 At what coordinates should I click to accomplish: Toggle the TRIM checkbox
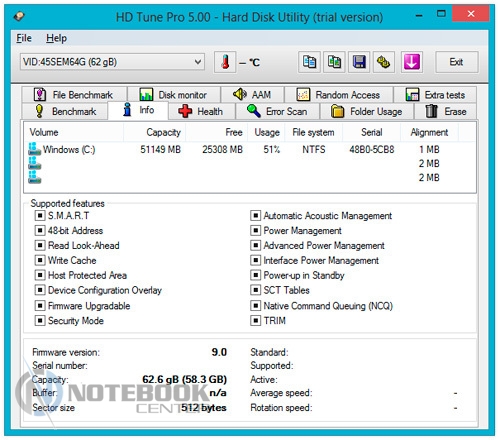[255, 321]
